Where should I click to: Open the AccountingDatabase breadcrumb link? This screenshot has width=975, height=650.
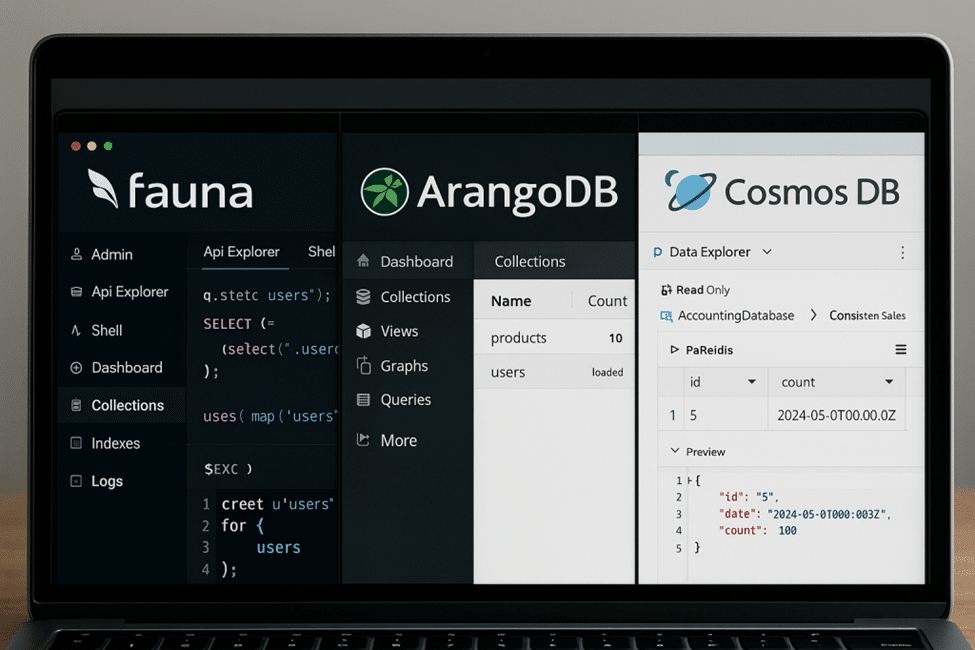pyautogui.click(x=735, y=316)
